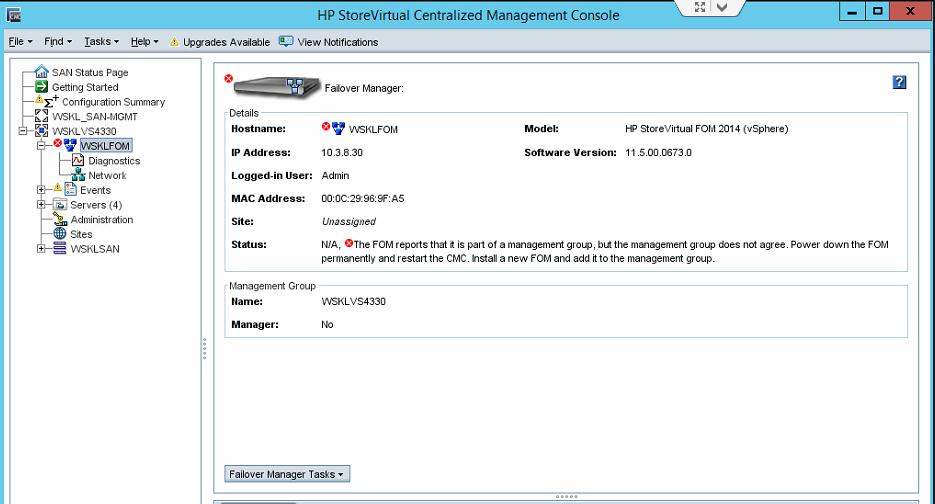Click the WSKL_SAN-MGMT node icon
935x504 pixels.
coord(41,116)
